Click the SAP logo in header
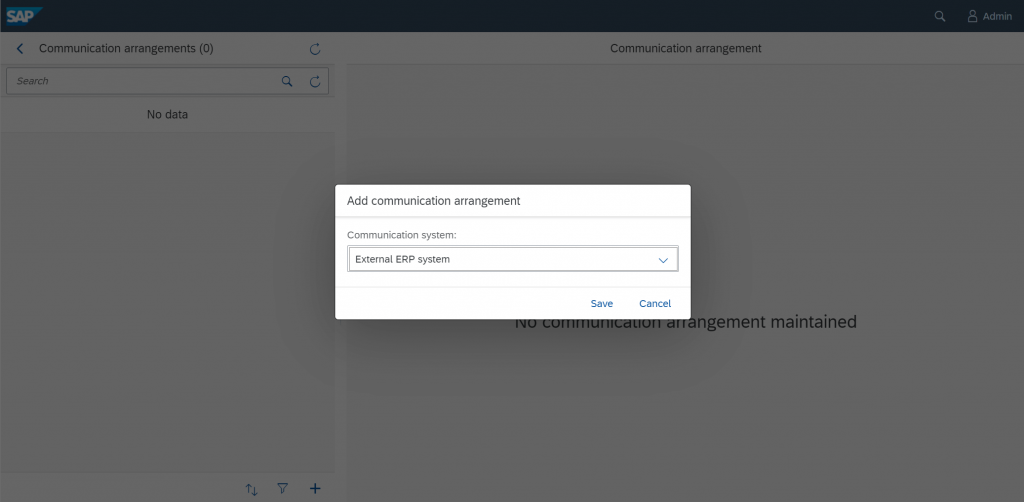 (x=24, y=16)
